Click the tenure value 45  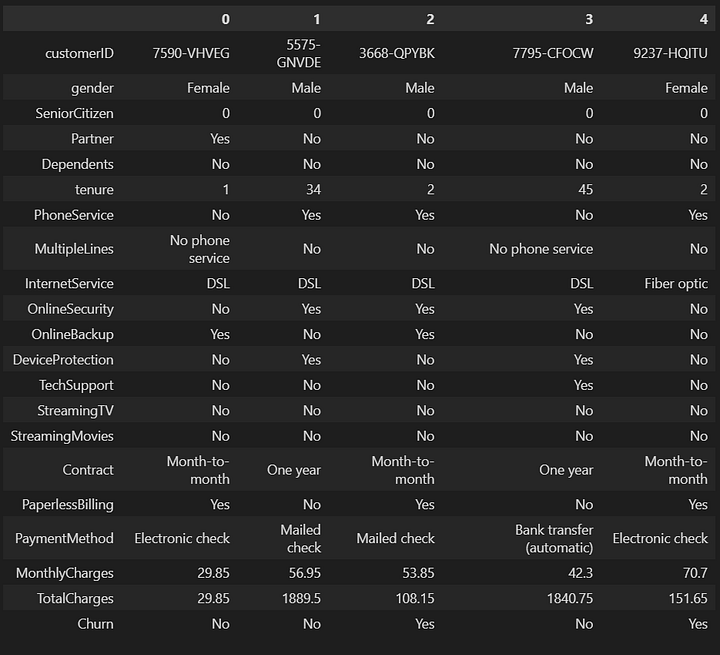coord(585,189)
